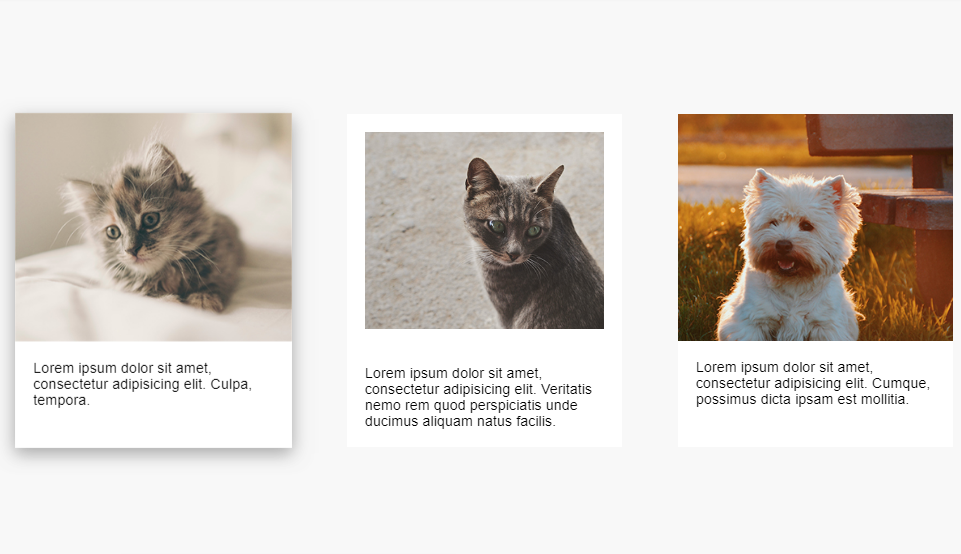
Task: Click the line "ducimus aliquam natus facilis."
Action: (x=460, y=421)
